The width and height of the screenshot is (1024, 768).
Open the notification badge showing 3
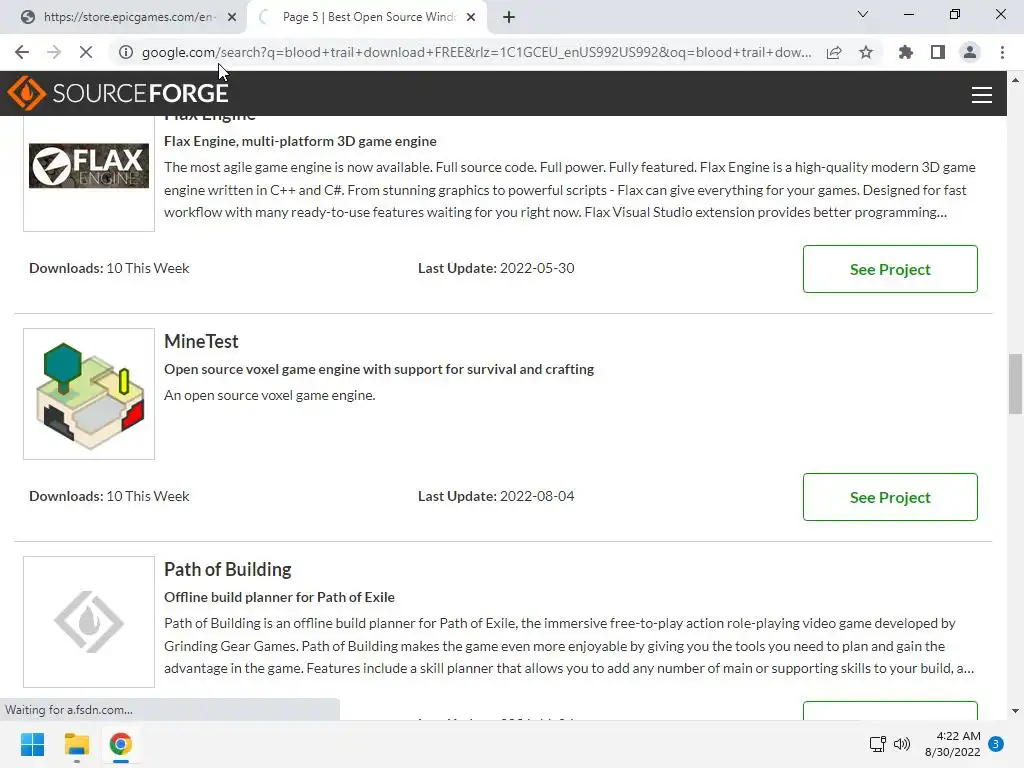pos(996,744)
